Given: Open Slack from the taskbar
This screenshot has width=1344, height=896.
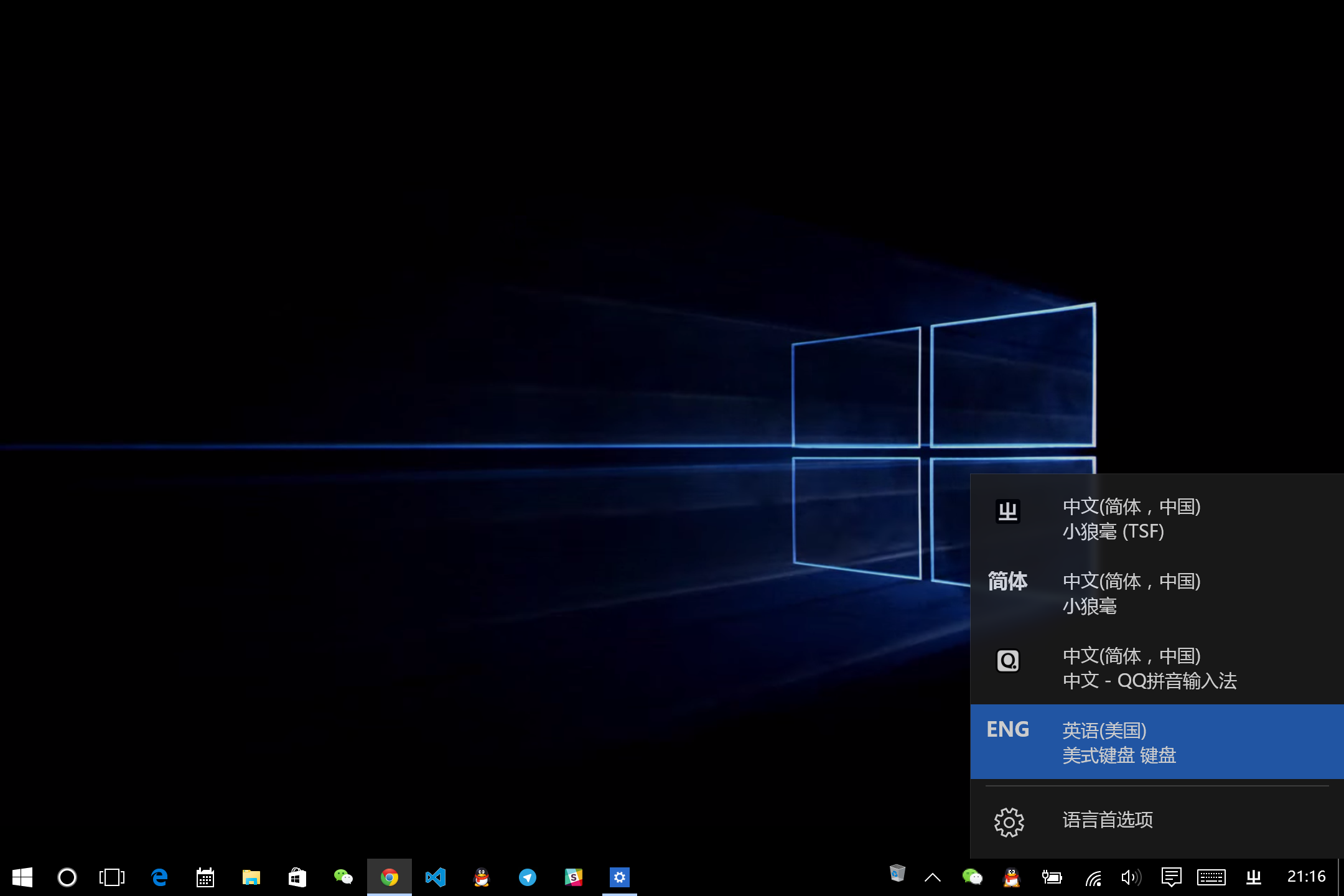Looking at the screenshot, I should click(x=574, y=877).
